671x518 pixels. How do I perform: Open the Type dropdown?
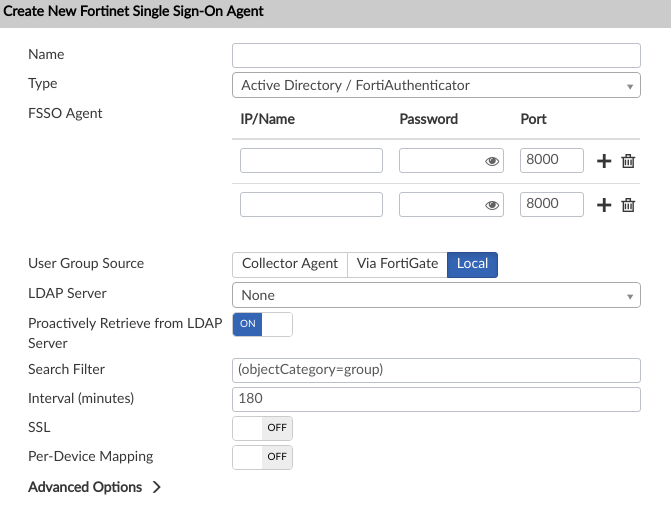coord(435,85)
